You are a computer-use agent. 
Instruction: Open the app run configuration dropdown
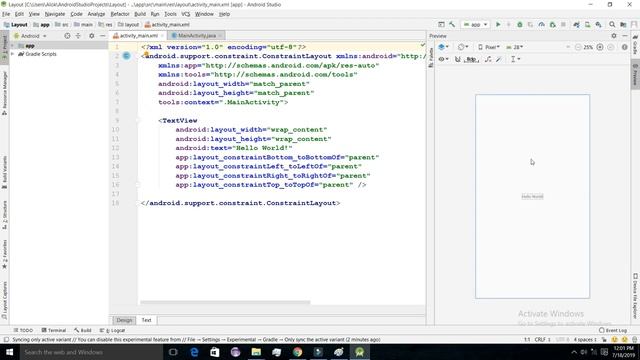pos(476,24)
